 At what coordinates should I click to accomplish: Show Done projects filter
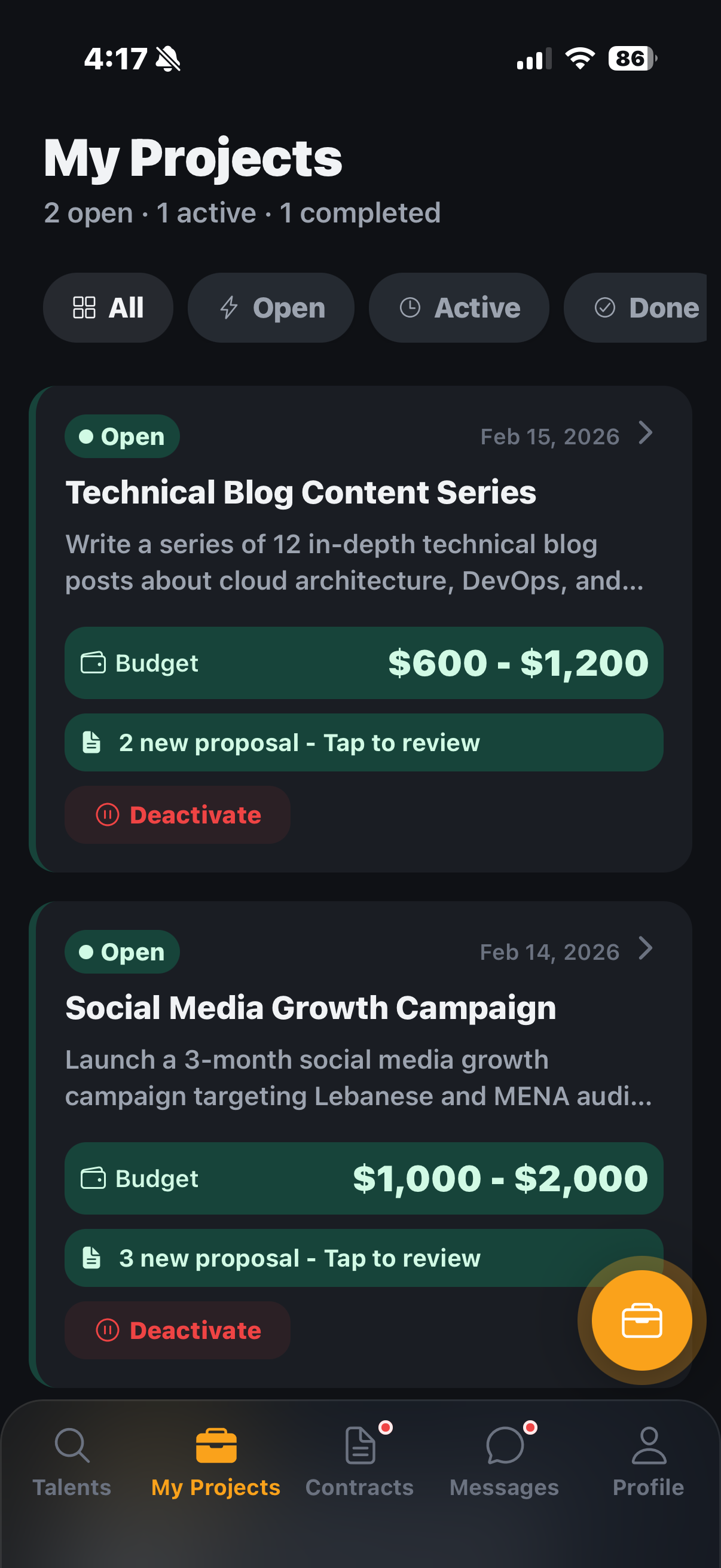645,308
